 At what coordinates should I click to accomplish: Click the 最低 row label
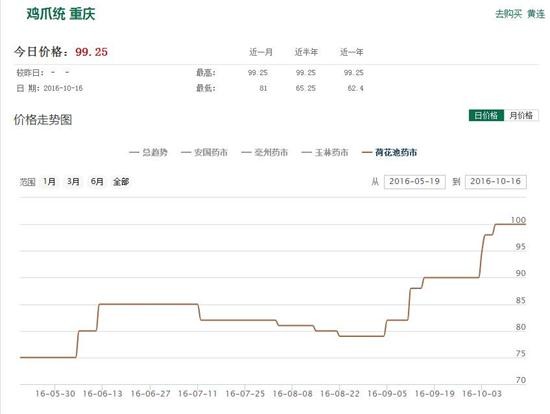[206, 88]
